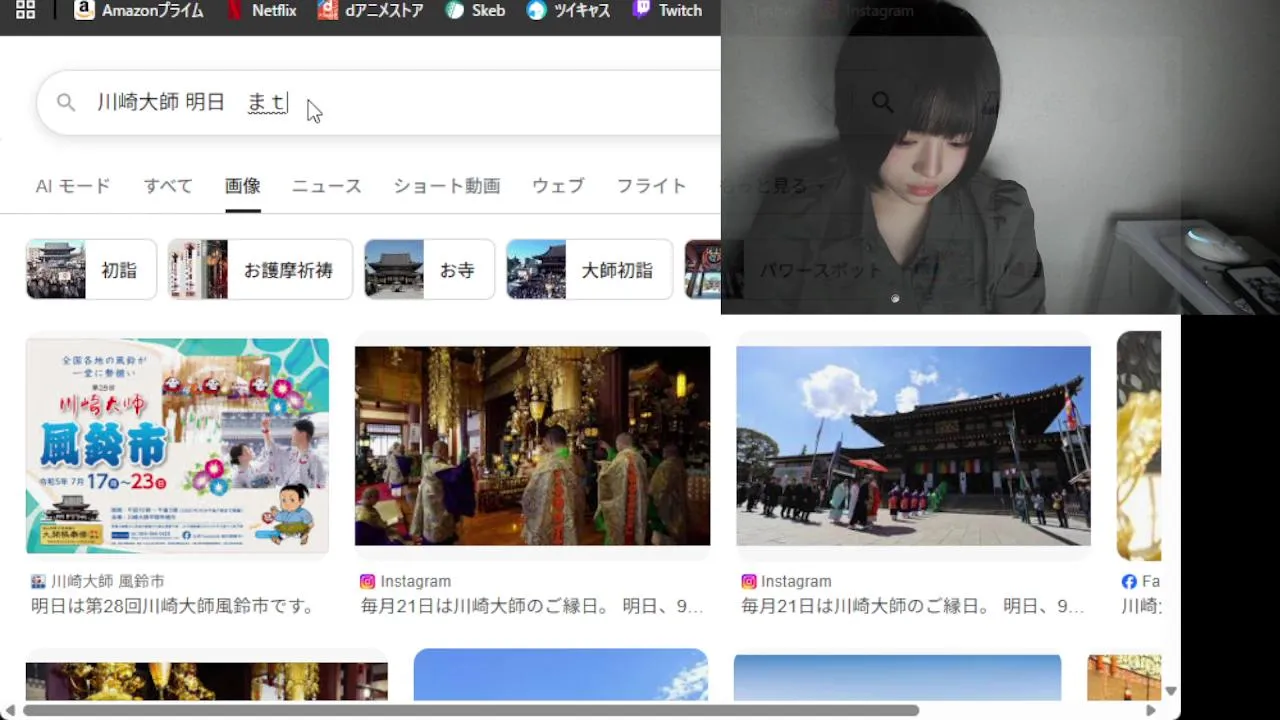Image resolution: width=1280 pixels, height=720 pixels.
Task: Click the magnifier icon in search box
Action: click(x=66, y=102)
